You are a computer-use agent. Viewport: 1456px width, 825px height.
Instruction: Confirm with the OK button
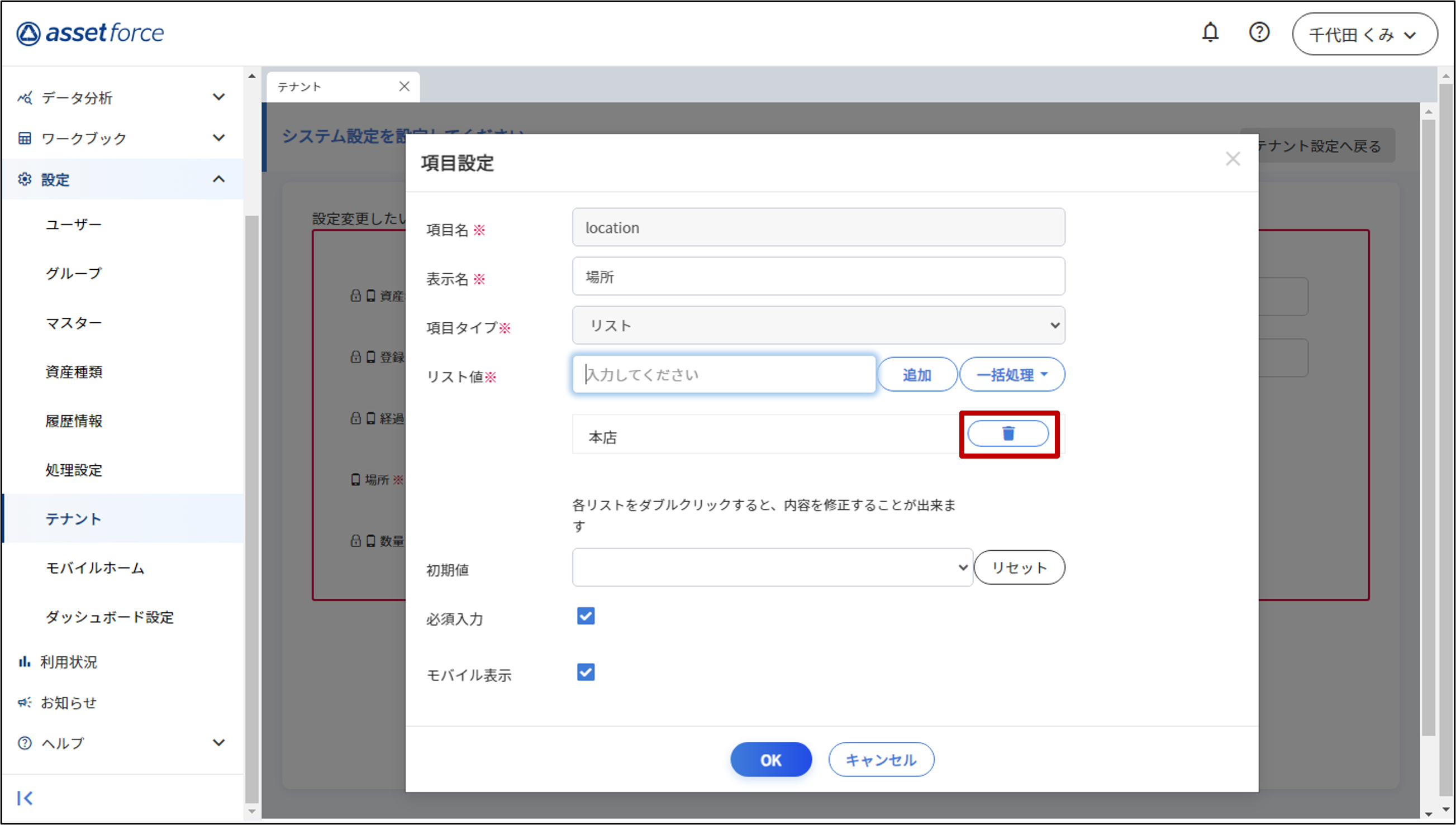pyautogui.click(x=770, y=760)
